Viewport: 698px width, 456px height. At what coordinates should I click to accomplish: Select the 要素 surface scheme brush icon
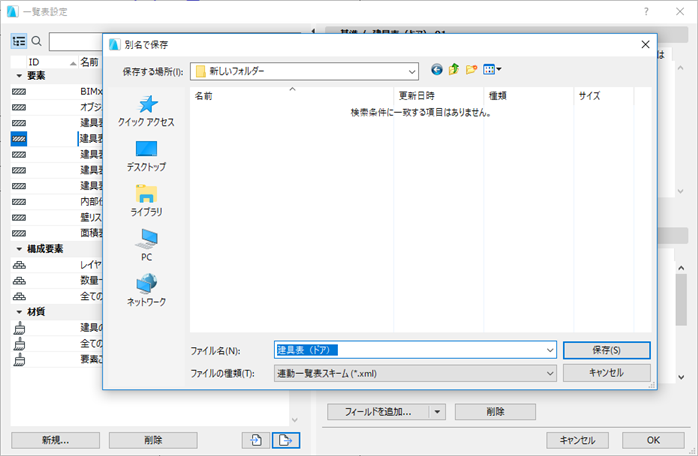pos(19,359)
